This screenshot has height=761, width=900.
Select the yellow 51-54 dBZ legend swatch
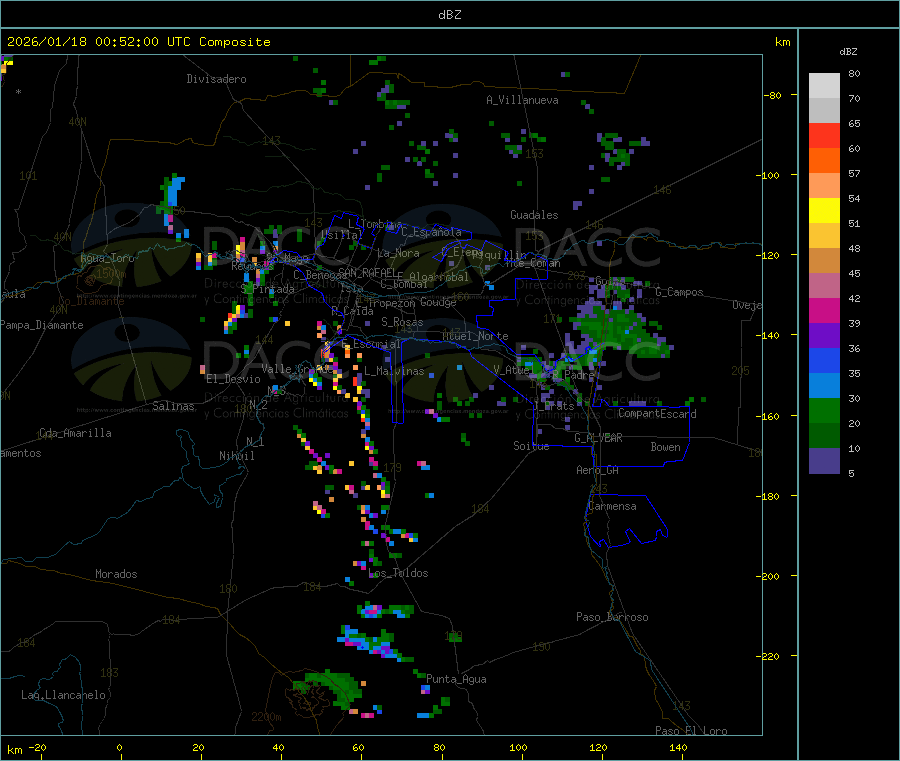tap(824, 211)
